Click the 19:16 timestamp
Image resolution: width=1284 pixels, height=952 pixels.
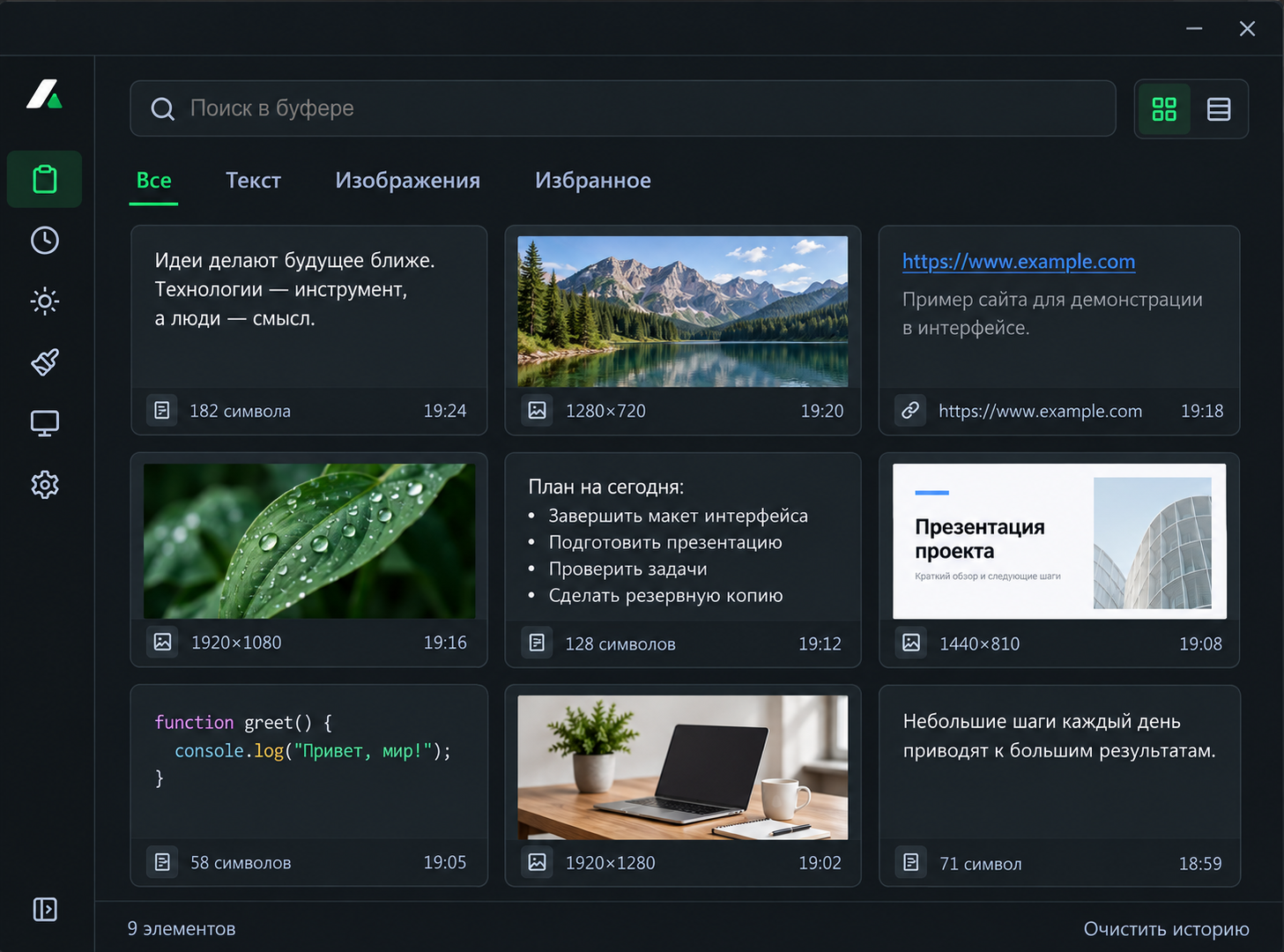click(x=445, y=643)
